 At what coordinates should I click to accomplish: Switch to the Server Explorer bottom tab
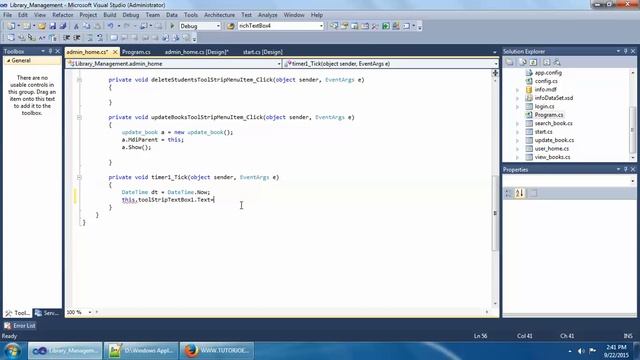click(47, 313)
